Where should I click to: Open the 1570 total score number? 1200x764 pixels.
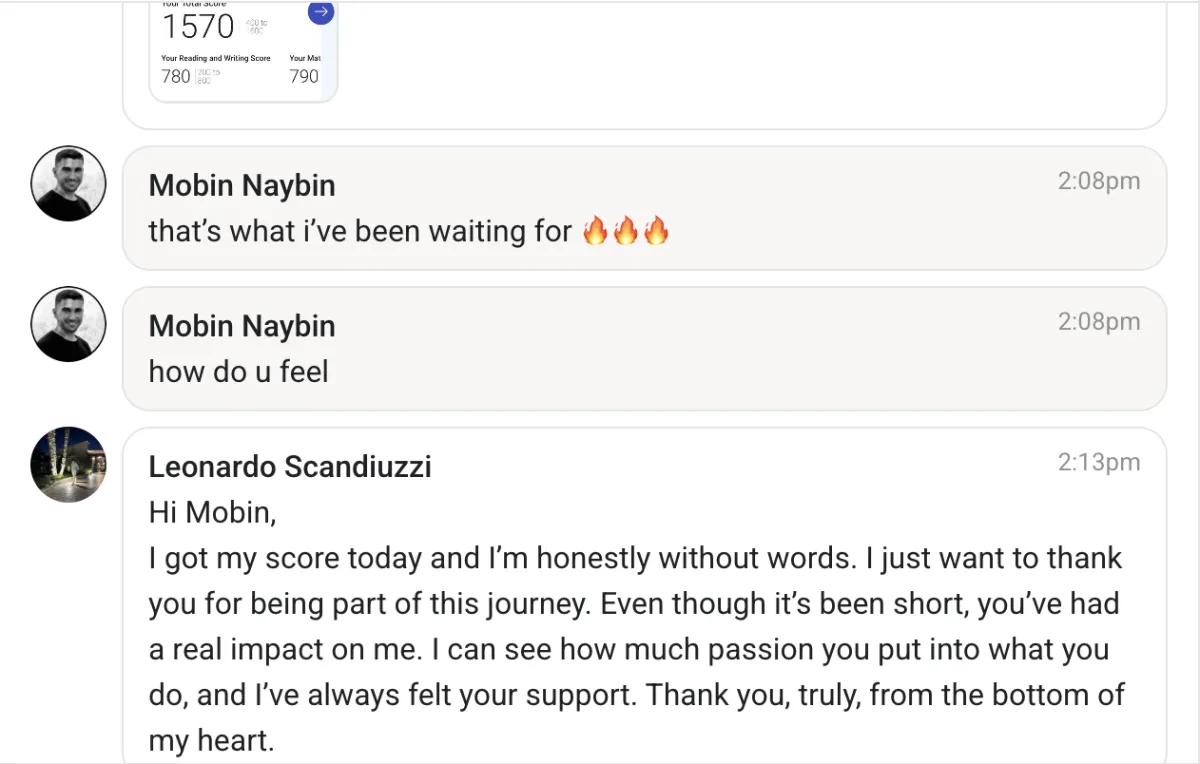198,27
